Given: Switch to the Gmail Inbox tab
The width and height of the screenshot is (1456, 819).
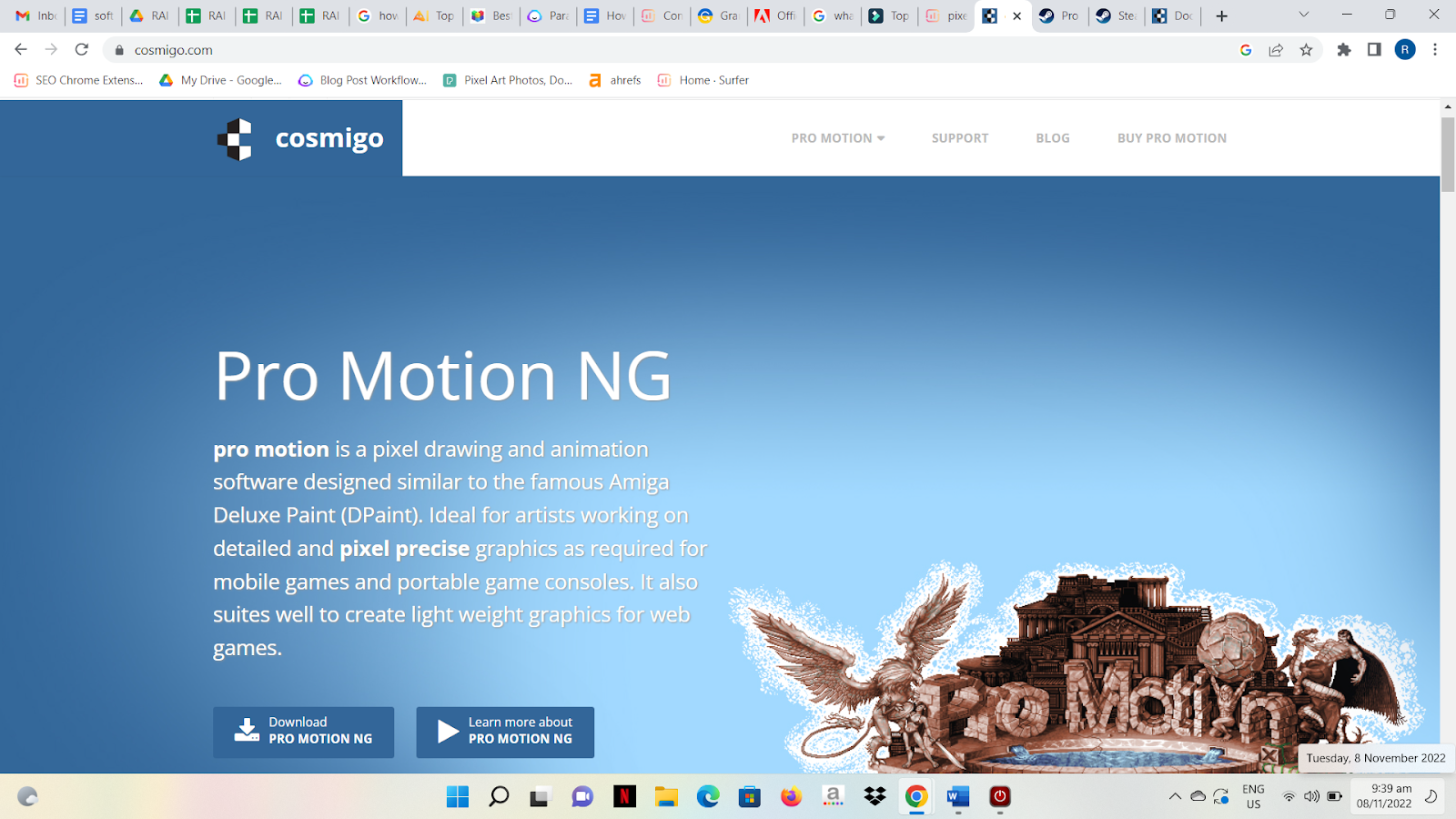Looking at the screenshot, I should tap(36, 15).
